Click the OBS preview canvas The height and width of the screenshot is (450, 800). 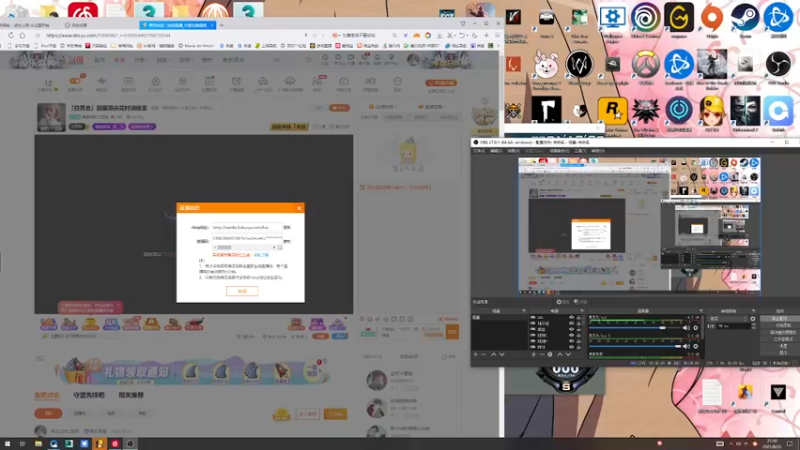point(639,227)
